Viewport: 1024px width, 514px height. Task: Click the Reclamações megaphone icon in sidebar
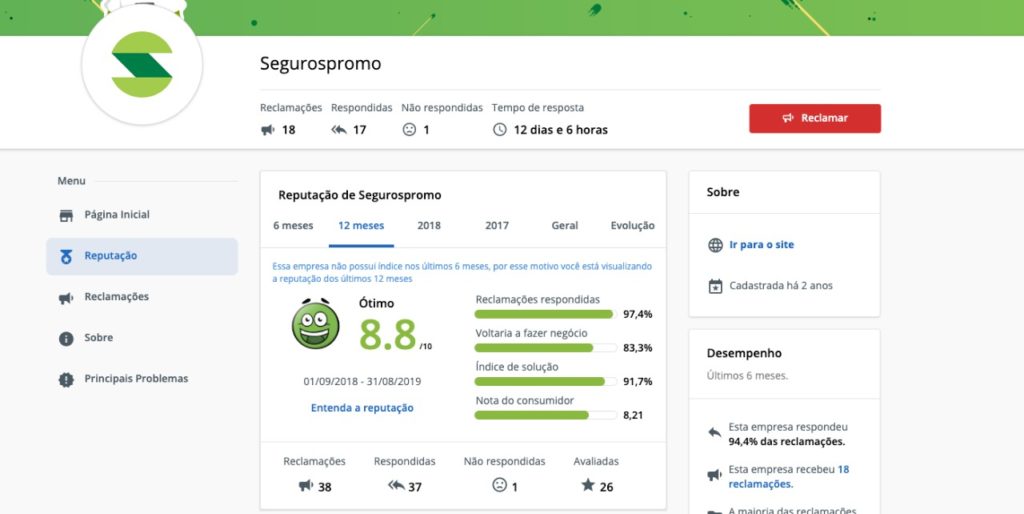pyautogui.click(x=66, y=298)
